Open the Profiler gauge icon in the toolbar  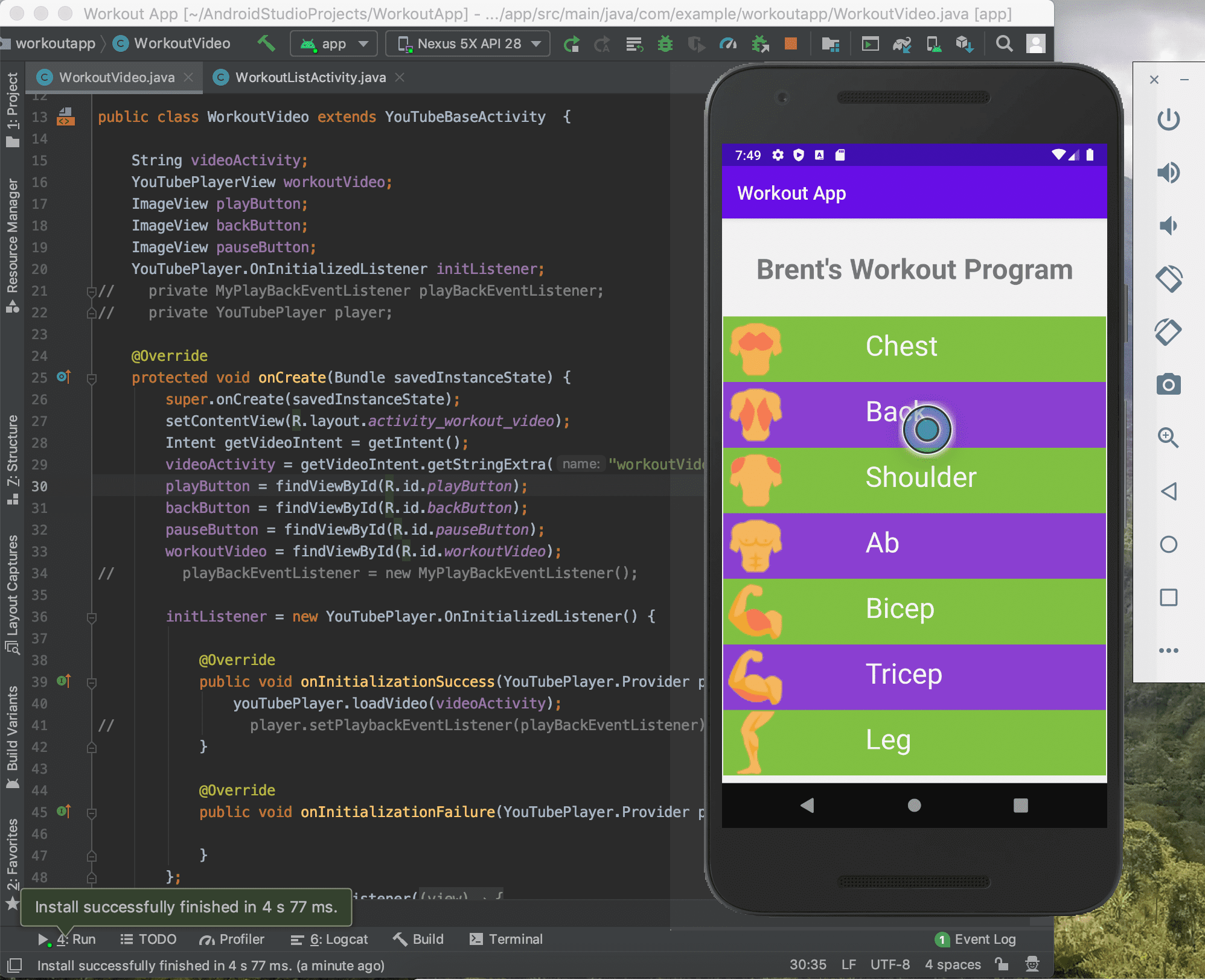(x=728, y=43)
